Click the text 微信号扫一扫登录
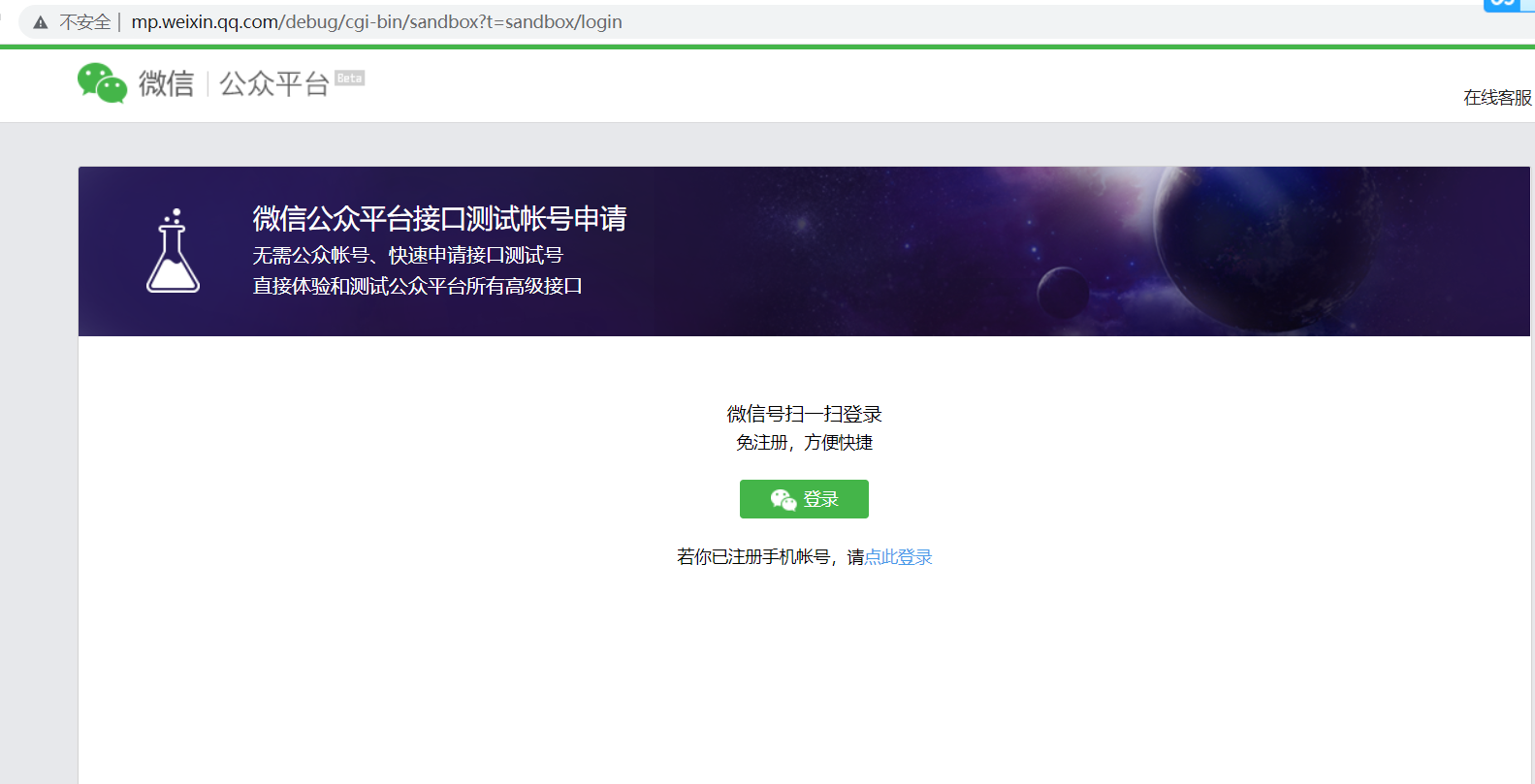 804,414
